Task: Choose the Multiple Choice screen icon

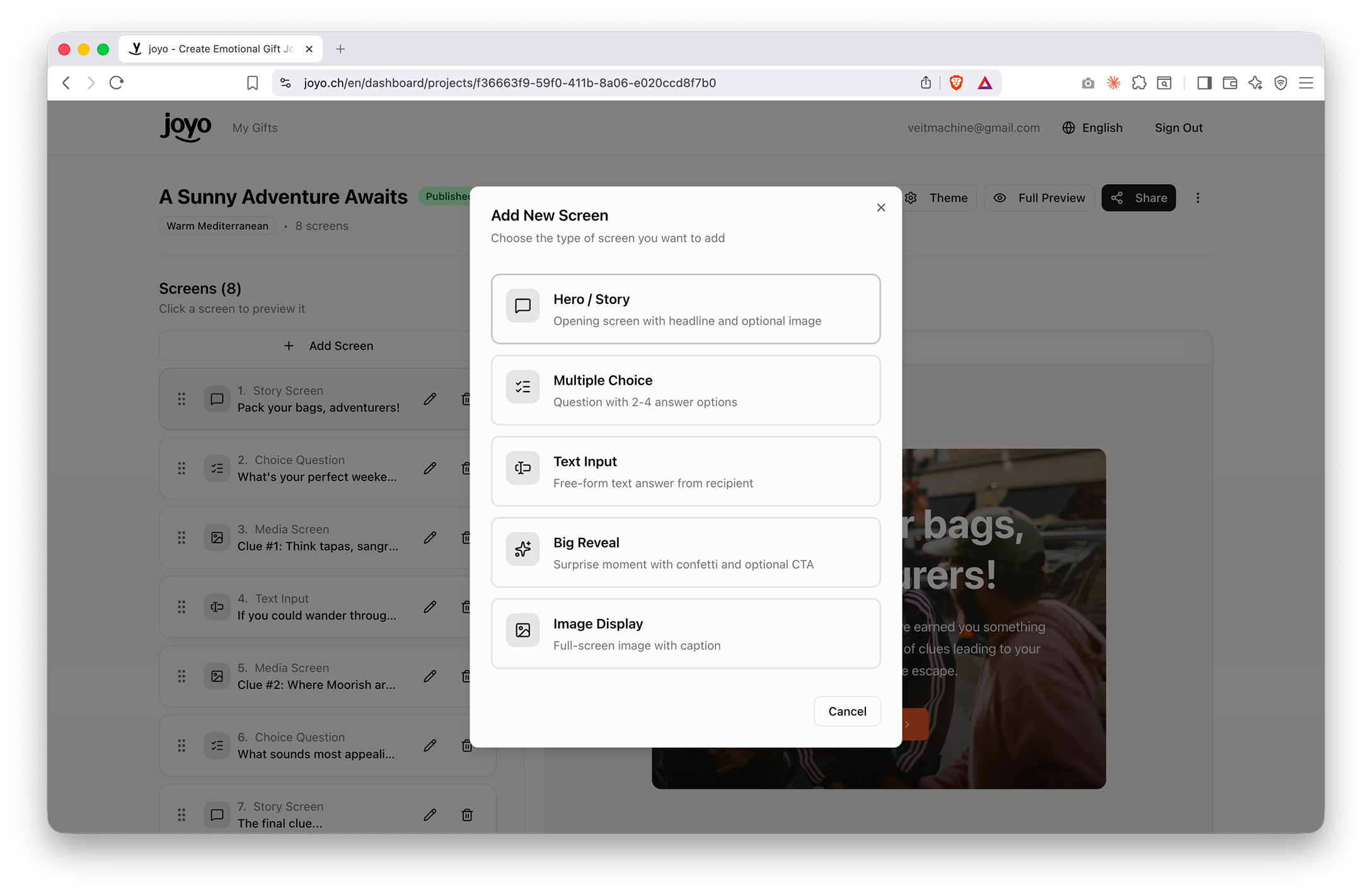Action: 522,387
